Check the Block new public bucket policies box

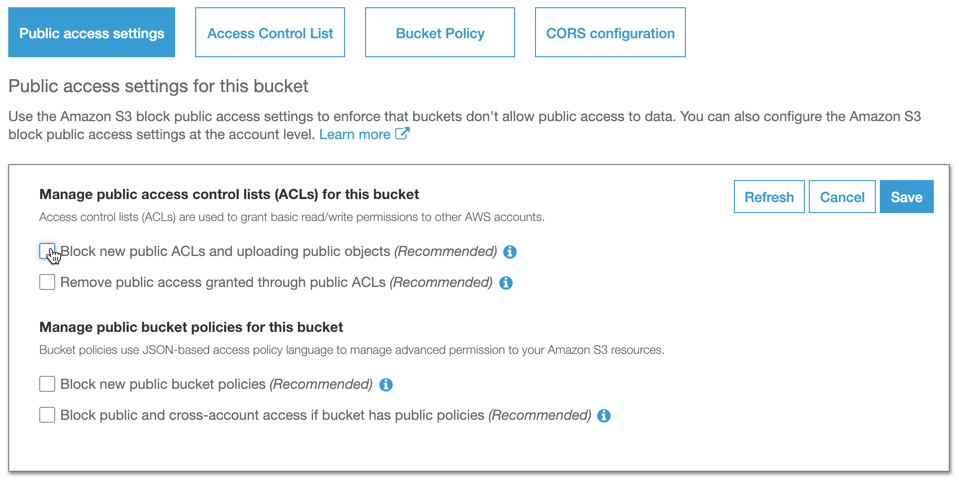(x=47, y=384)
